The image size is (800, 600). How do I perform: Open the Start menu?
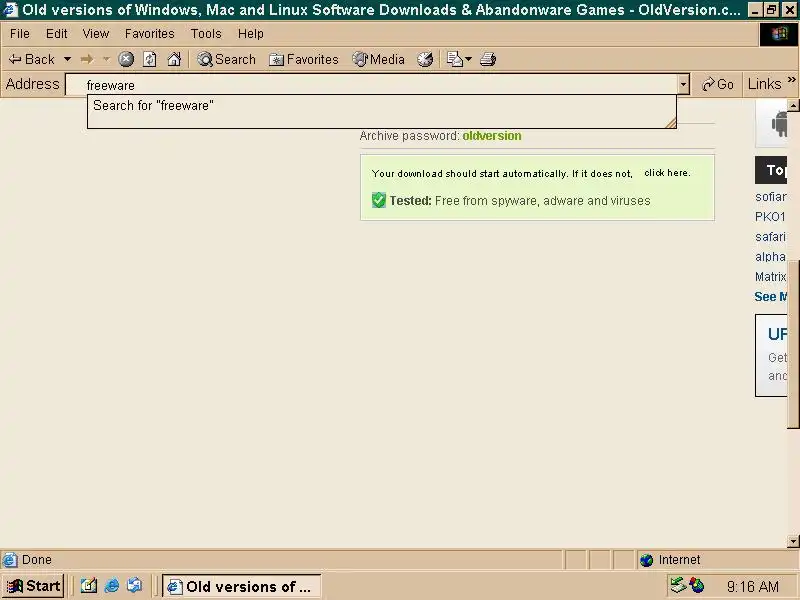[33, 586]
